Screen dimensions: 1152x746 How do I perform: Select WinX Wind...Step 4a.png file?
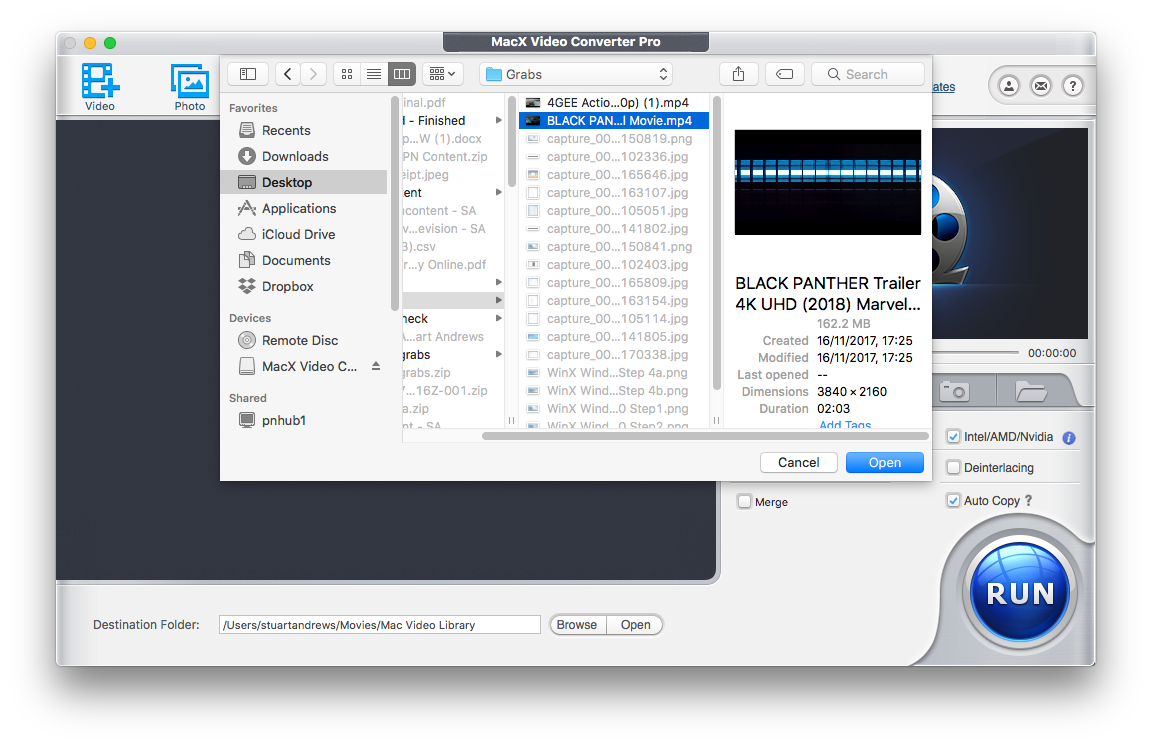point(614,373)
